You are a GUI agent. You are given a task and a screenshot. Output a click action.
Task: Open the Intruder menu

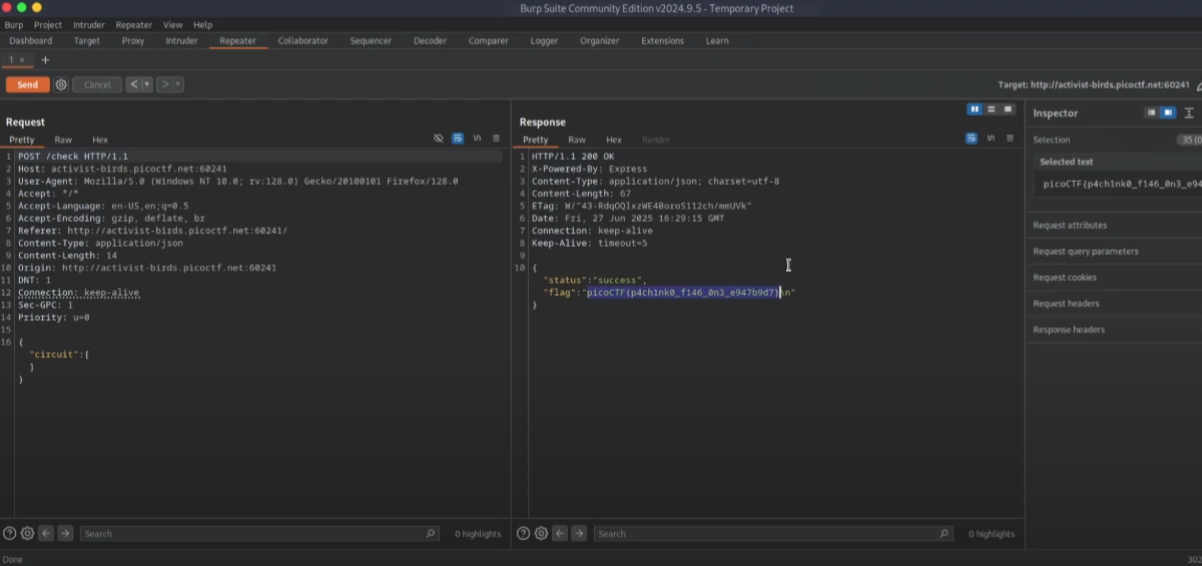[89, 25]
